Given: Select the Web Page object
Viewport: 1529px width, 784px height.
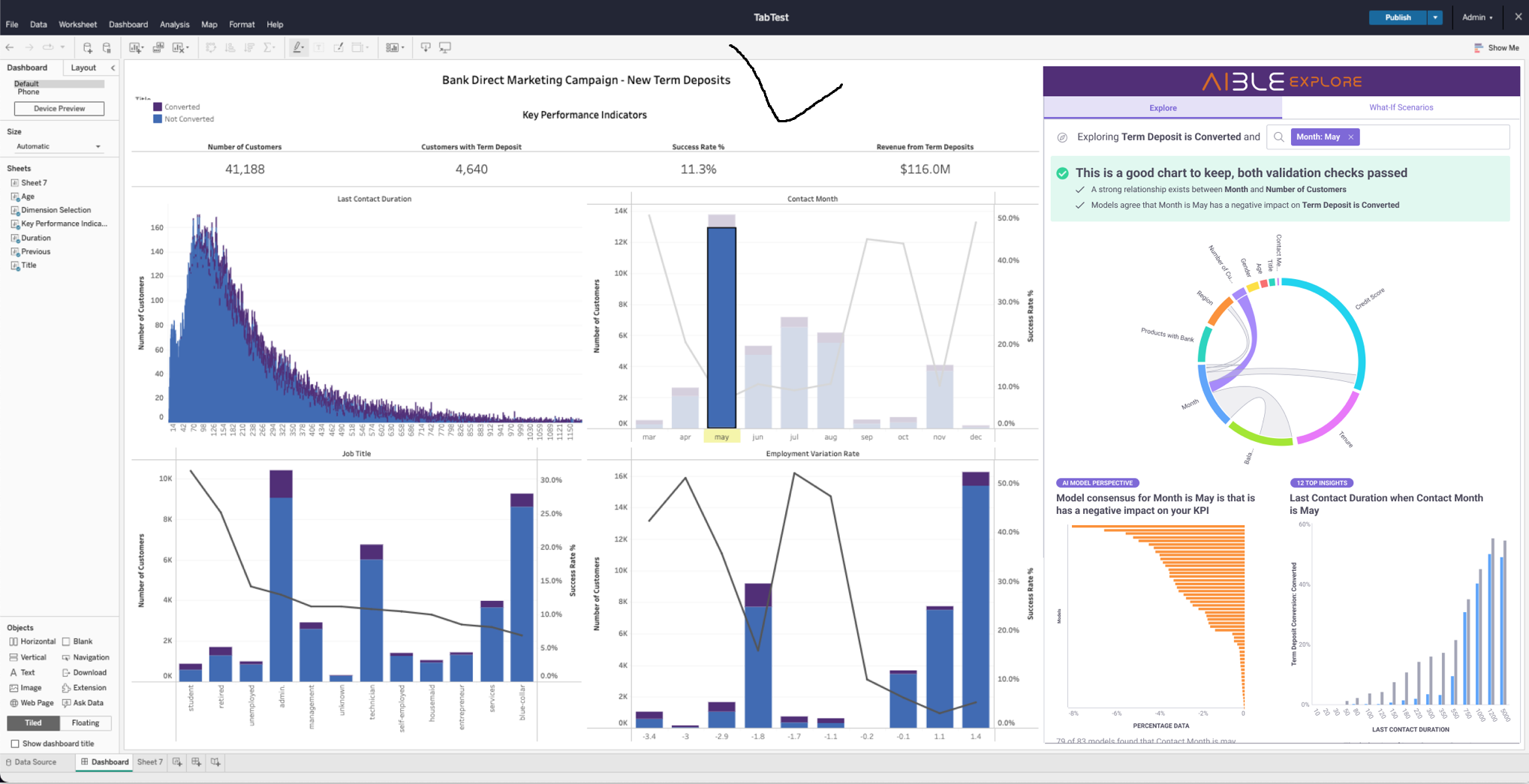Looking at the screenshot, I should (32, 703).
